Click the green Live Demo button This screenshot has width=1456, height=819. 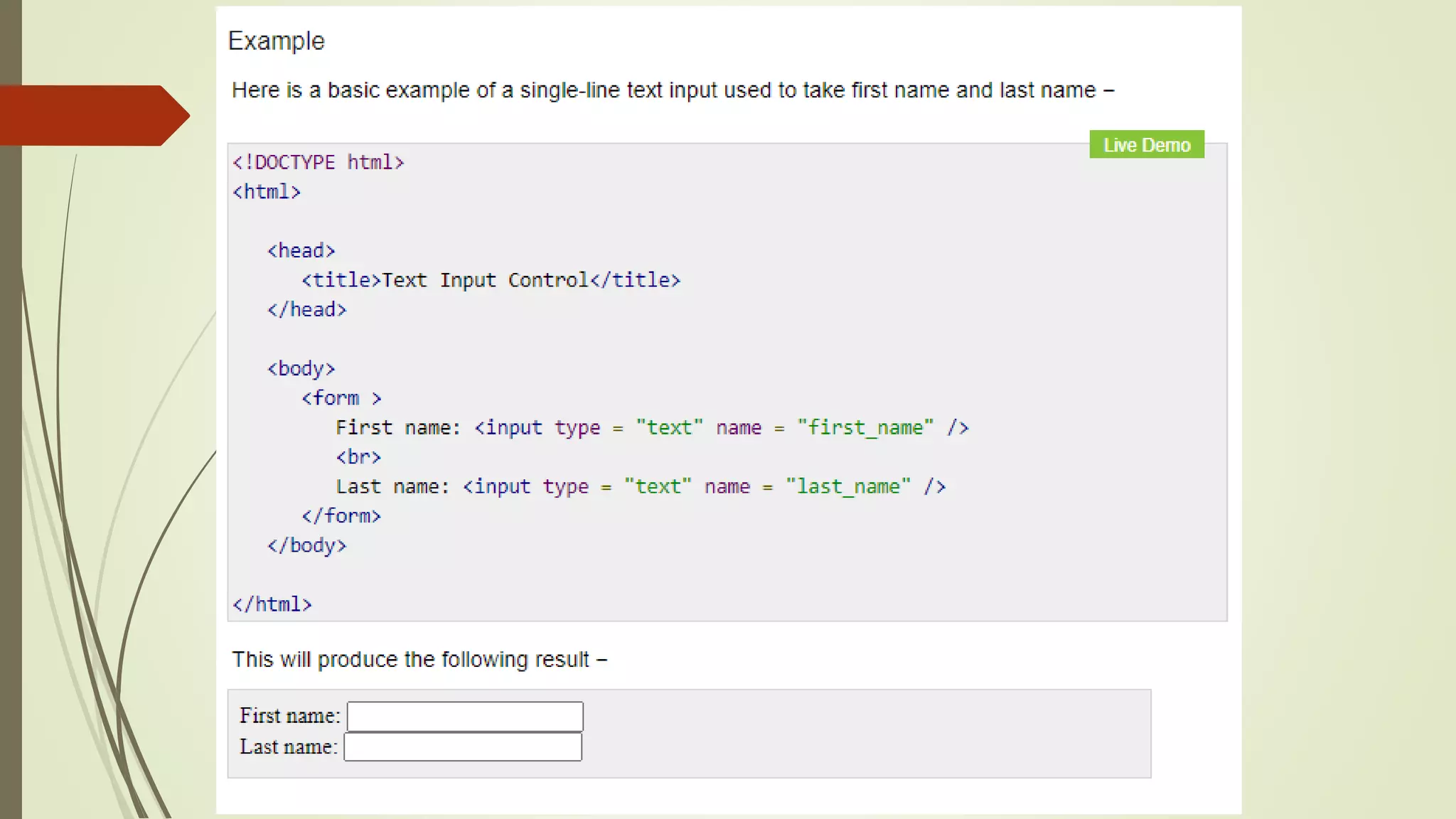coord(1146,144)
